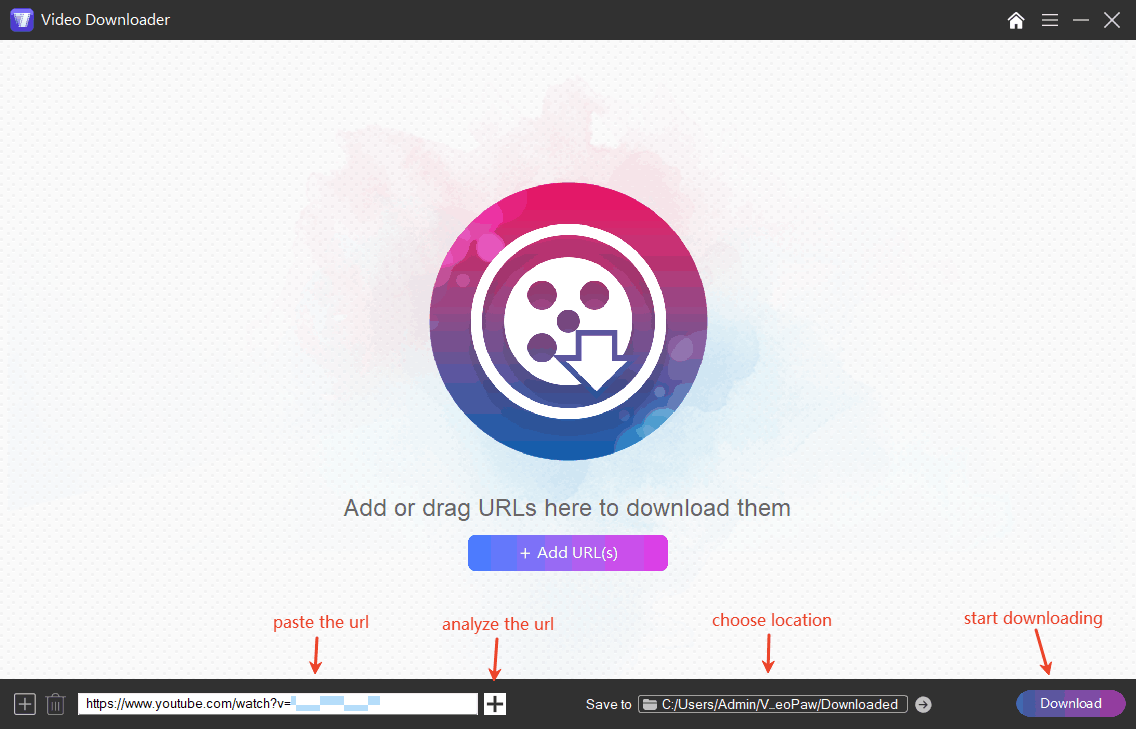The height and width of the screenshot is (729, 1136).
Task: Analyze the URL with white plus button
Action: click(x=495, y=704)
